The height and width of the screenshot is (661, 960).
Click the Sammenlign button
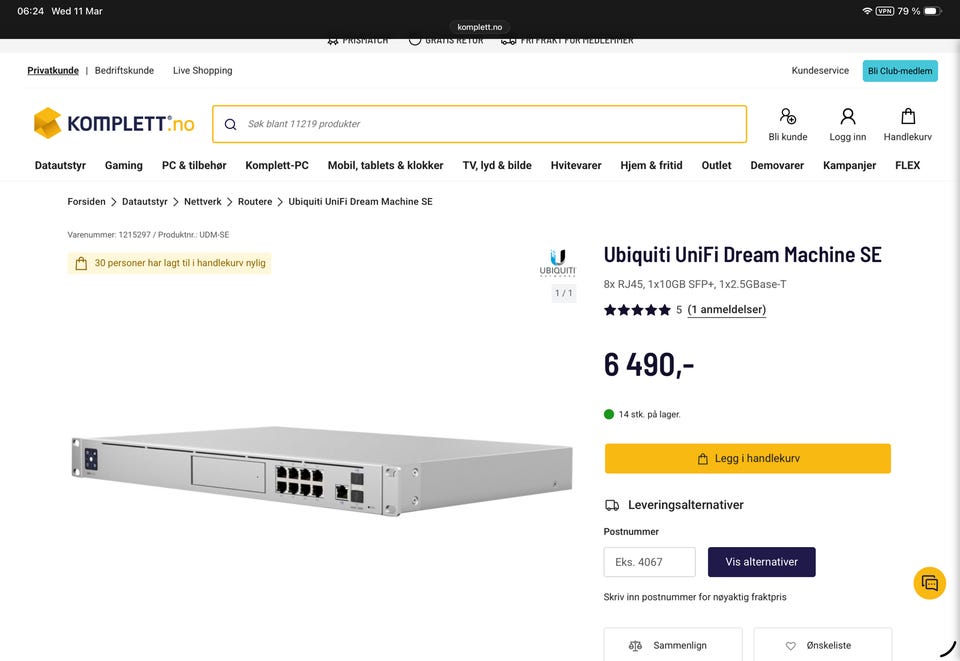click(x=673, y=645)
